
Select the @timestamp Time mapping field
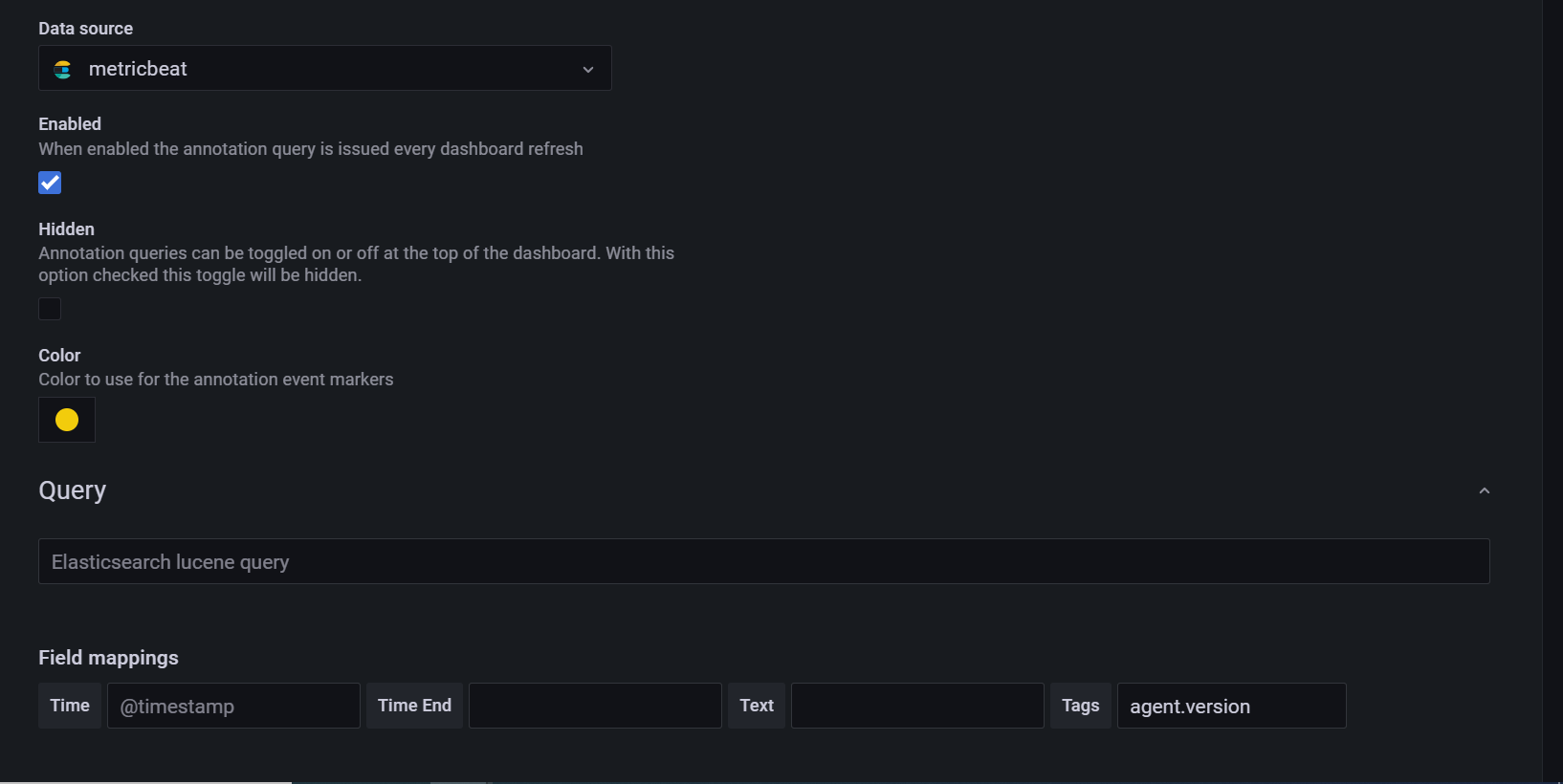pyautogui.click(x=233, y=706)
